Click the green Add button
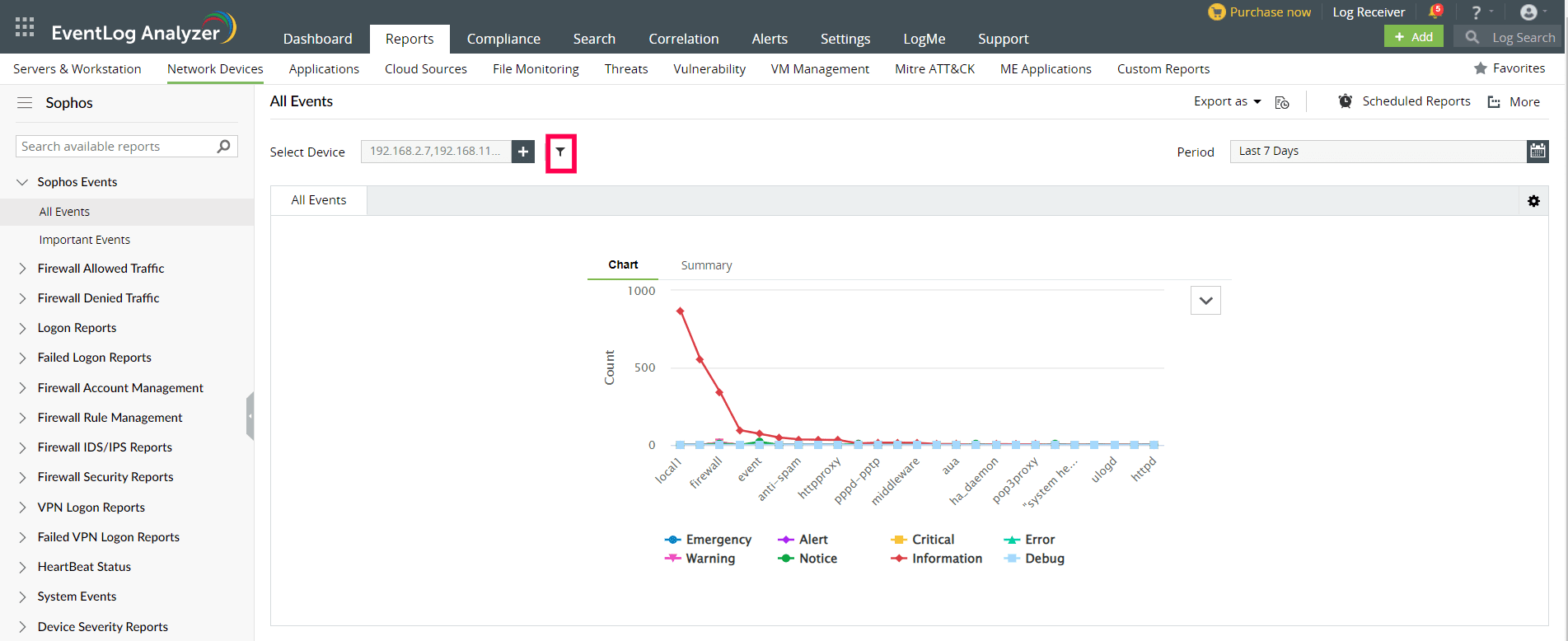The image size is (1568, 641). point(1414,37)
